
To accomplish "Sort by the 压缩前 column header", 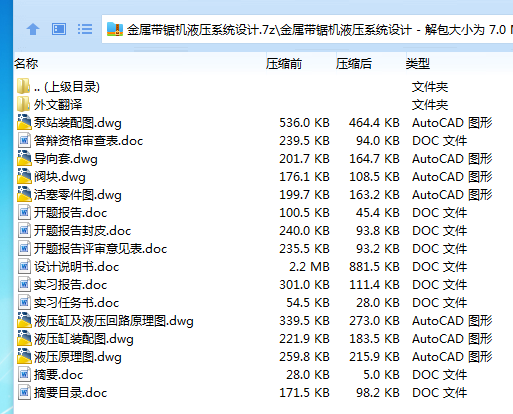I will [284, 63].
